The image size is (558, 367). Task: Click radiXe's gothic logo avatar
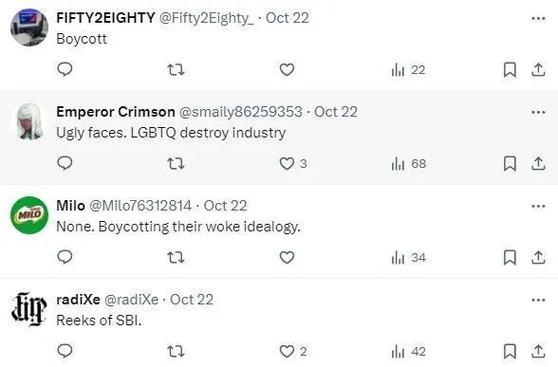click(29, 309)
